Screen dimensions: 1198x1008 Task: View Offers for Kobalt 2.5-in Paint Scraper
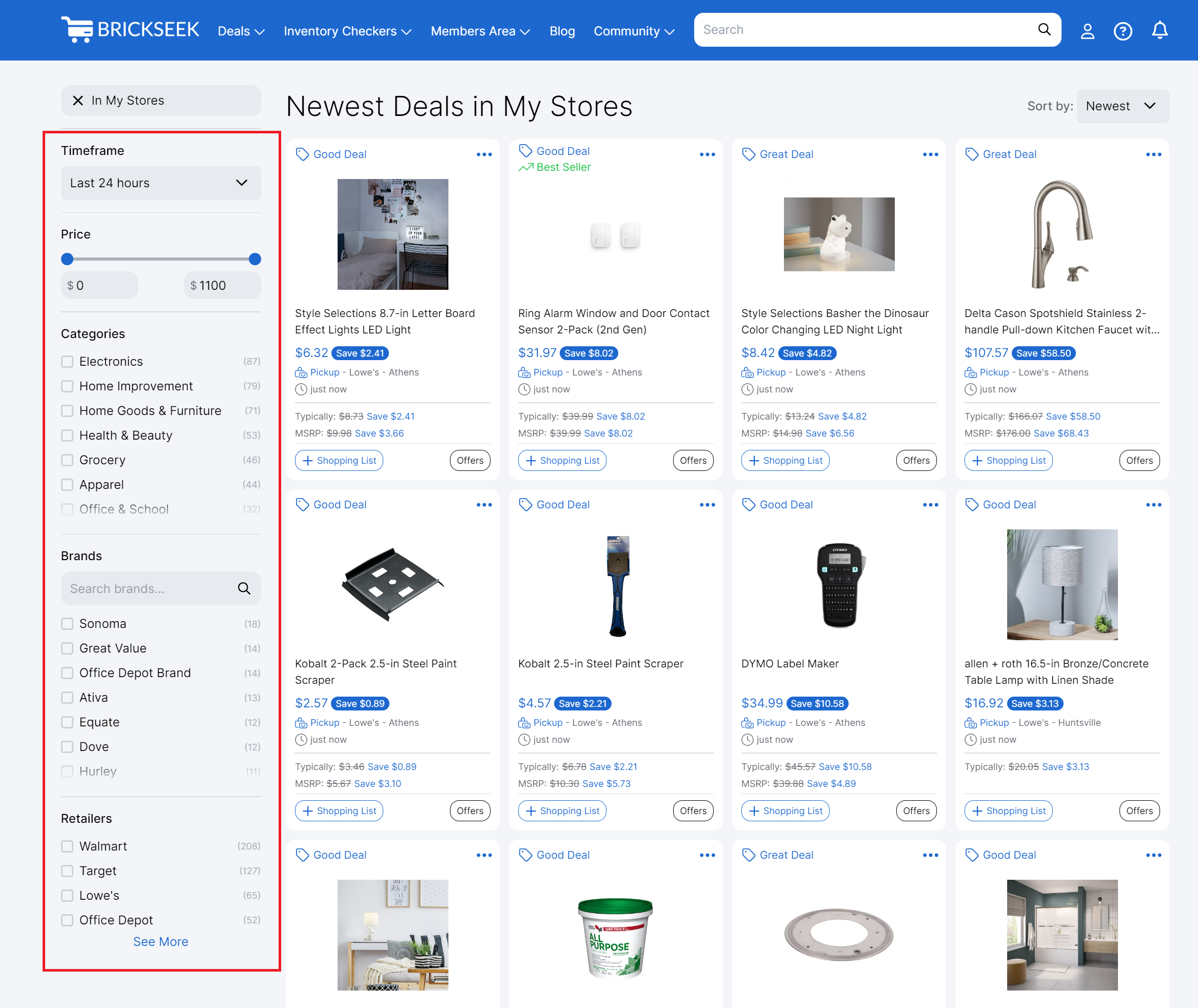[x=693, y=811]
